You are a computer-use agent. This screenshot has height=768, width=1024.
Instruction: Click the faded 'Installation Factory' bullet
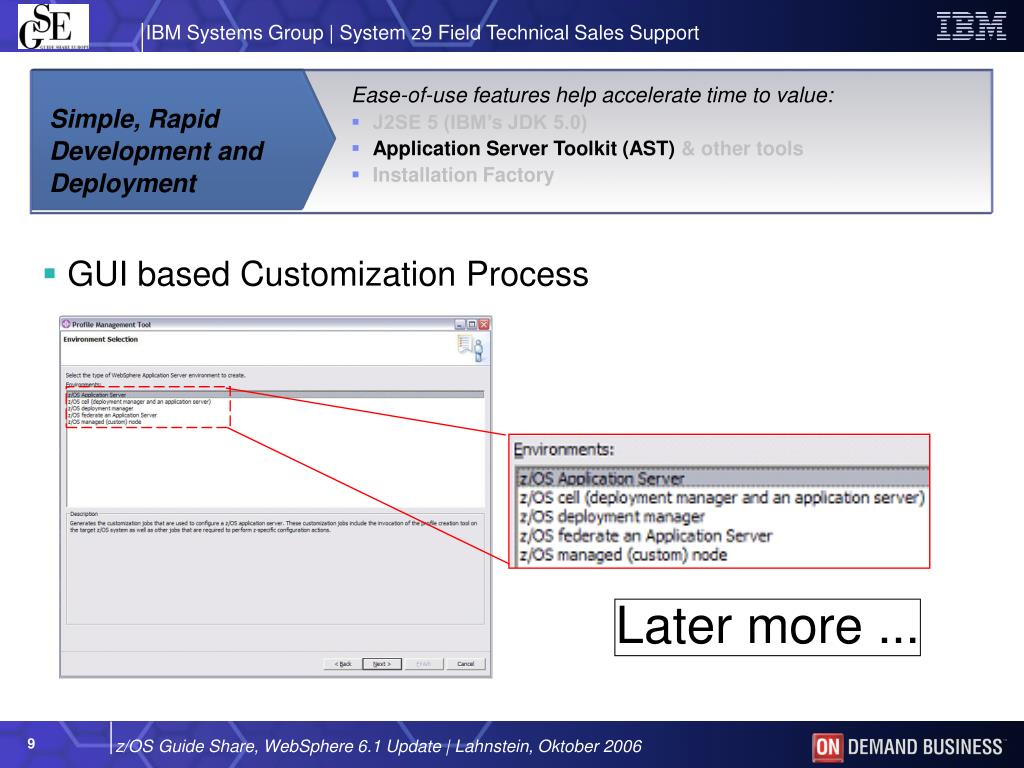pyautogui.click(x=463, y=175)
